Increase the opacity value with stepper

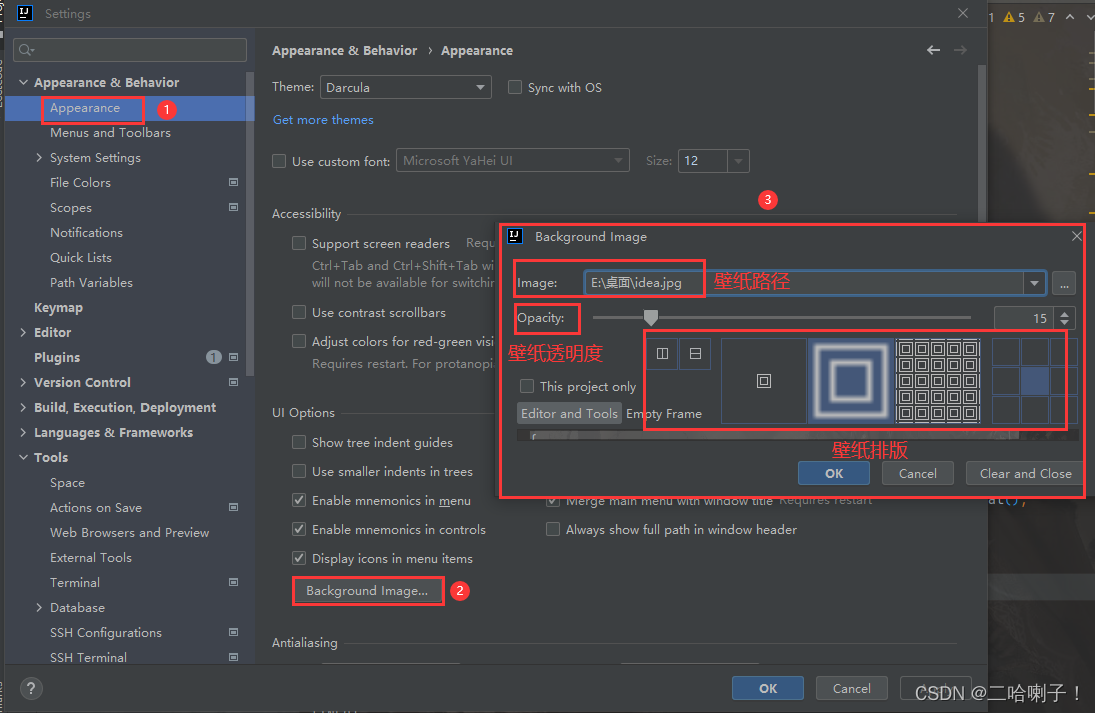[1064, 314]
